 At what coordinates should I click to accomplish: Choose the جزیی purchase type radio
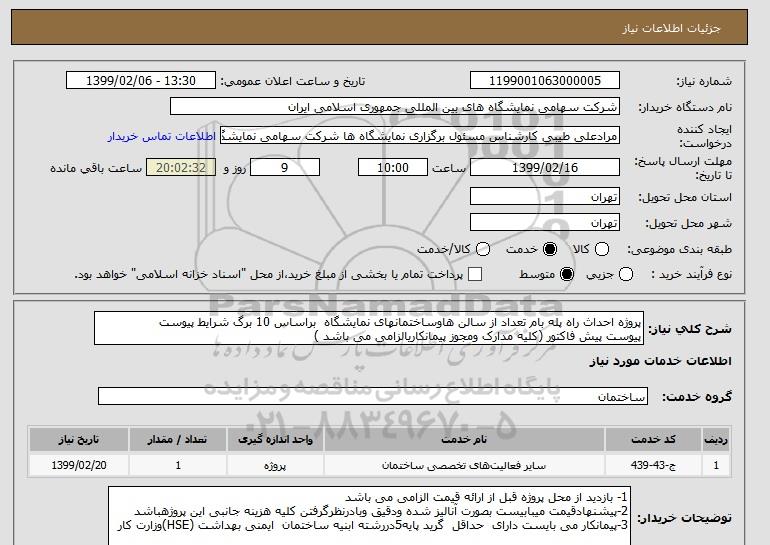point(626,274)
